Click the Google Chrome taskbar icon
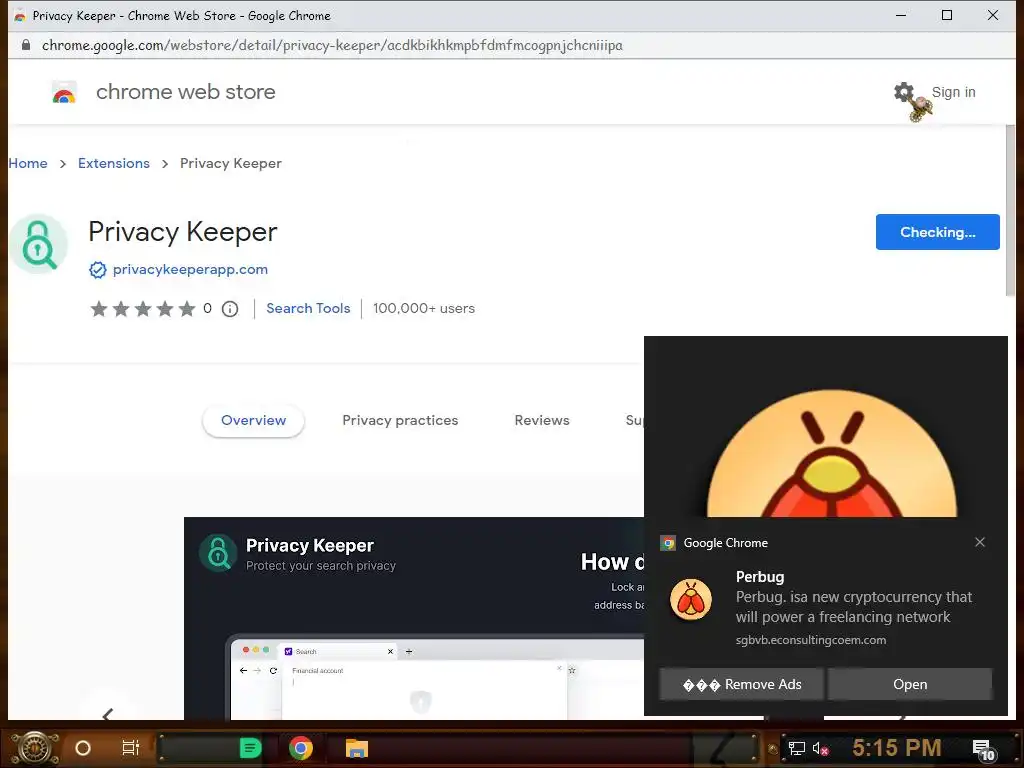Image resolution: width=1024 pixels, height=768 pixels. pyautogui.click(x=300, y=748)
